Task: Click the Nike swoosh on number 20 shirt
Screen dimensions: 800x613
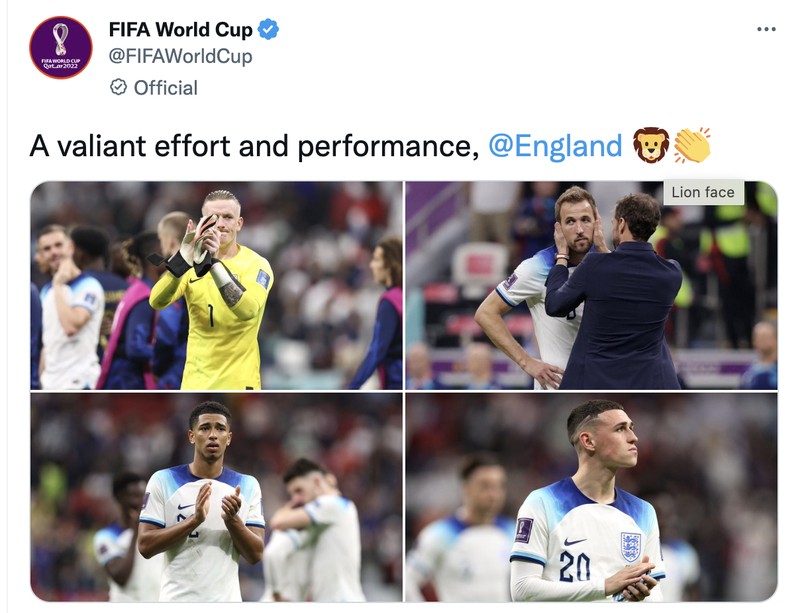Action: click(x=575, y=541)
